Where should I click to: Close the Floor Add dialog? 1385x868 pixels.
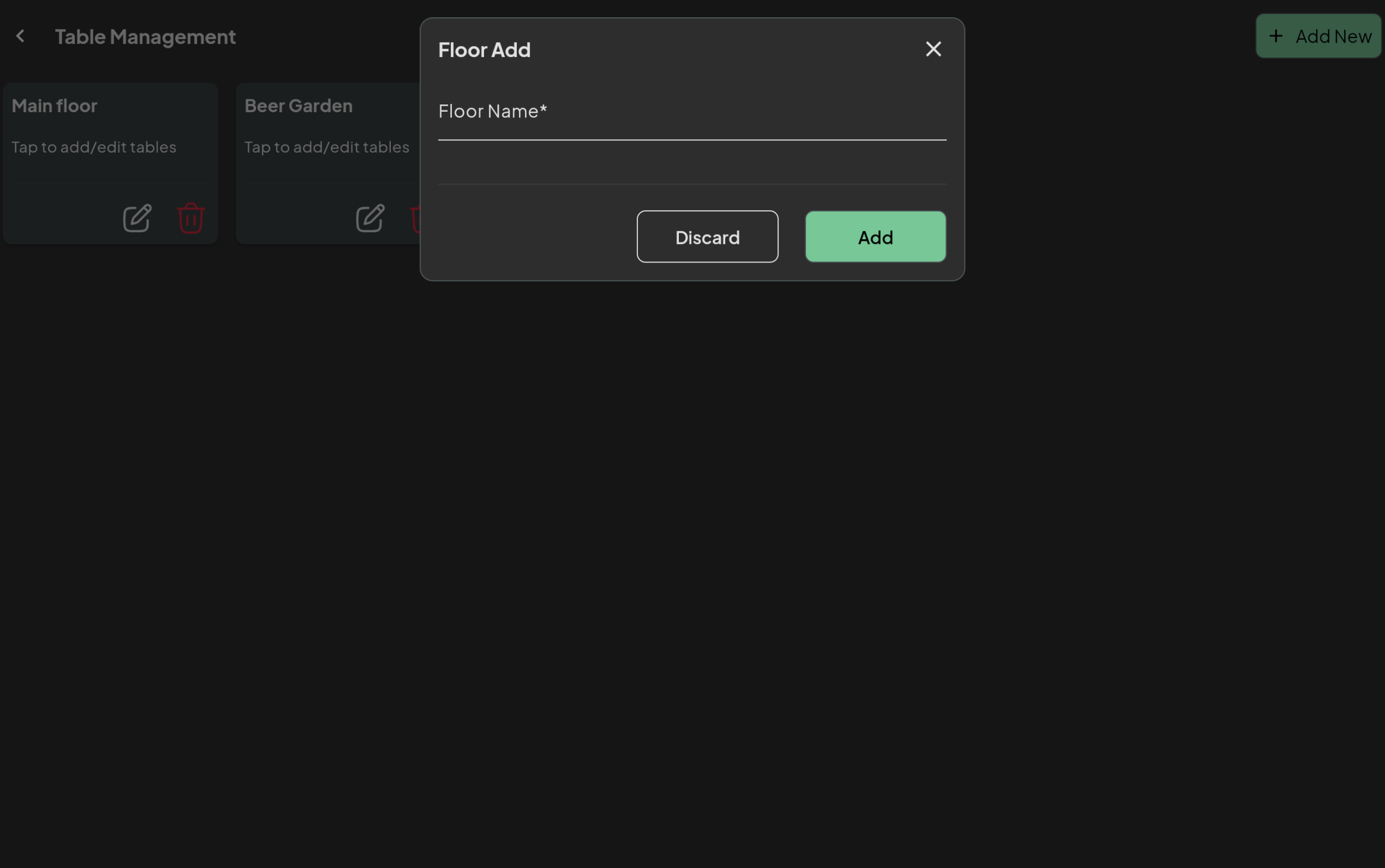click(933, 49)
